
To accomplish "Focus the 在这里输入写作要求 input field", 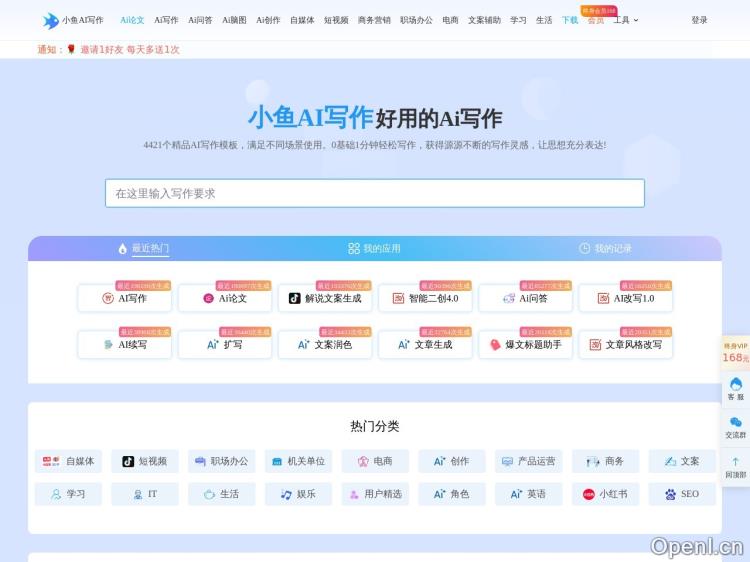I will [375, 193].
